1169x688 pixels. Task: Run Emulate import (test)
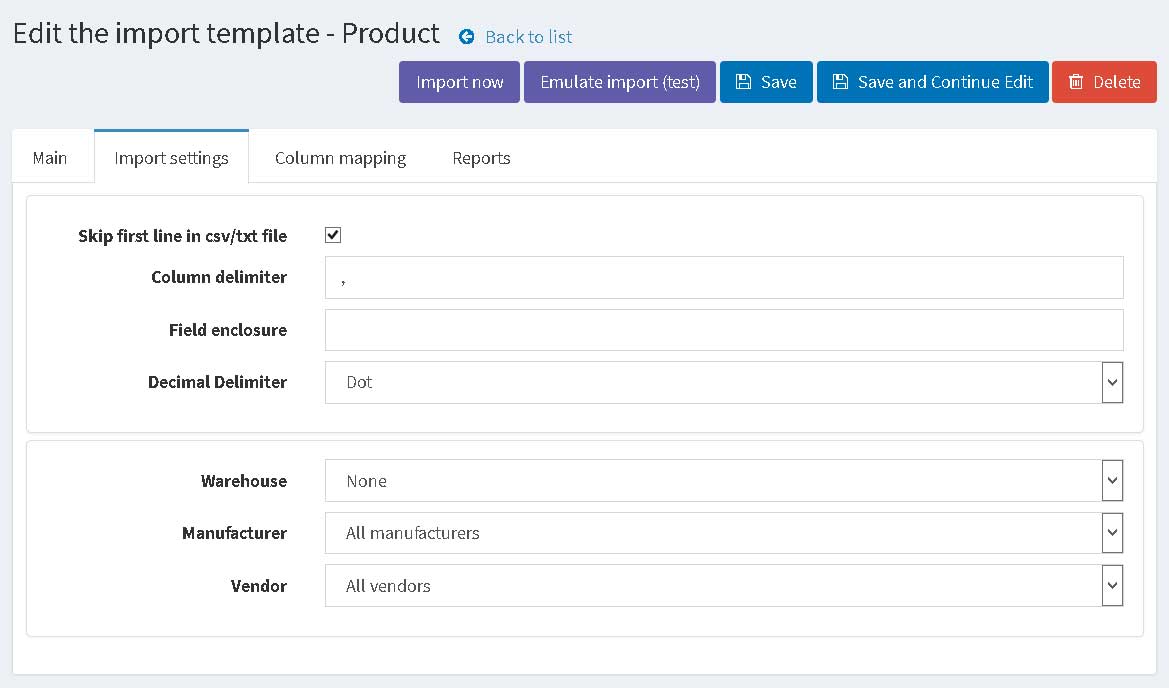pos(620,82)
